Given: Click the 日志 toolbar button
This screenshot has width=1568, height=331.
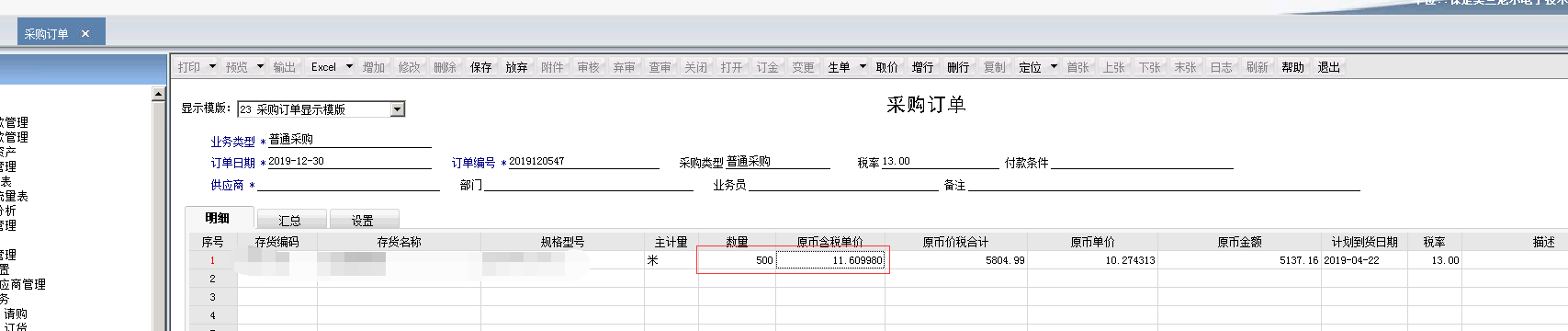Looking at the screenshot, I should pos(1222,67).
